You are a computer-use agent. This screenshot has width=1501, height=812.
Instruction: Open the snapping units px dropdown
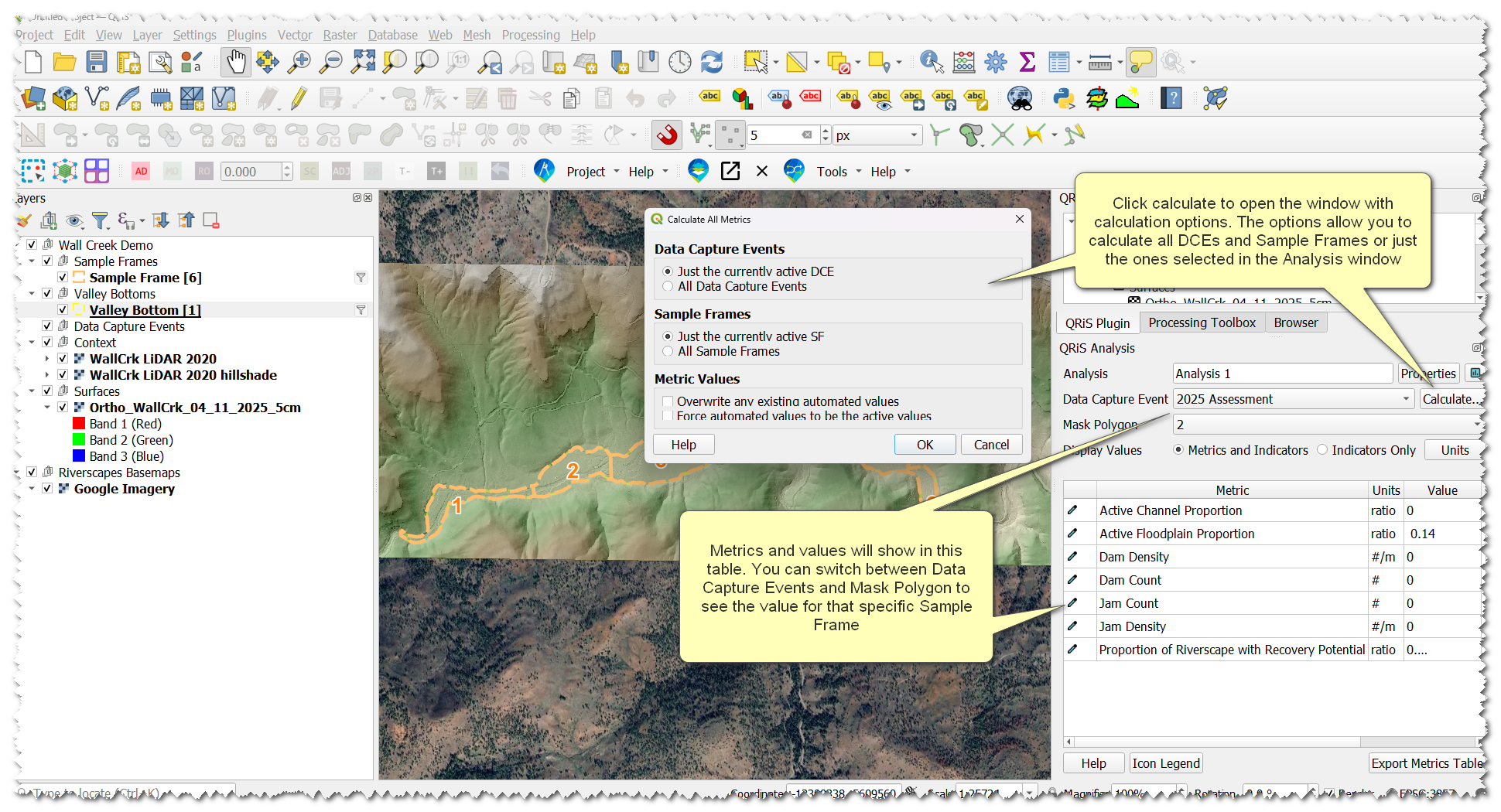click(x=878, y=135)
